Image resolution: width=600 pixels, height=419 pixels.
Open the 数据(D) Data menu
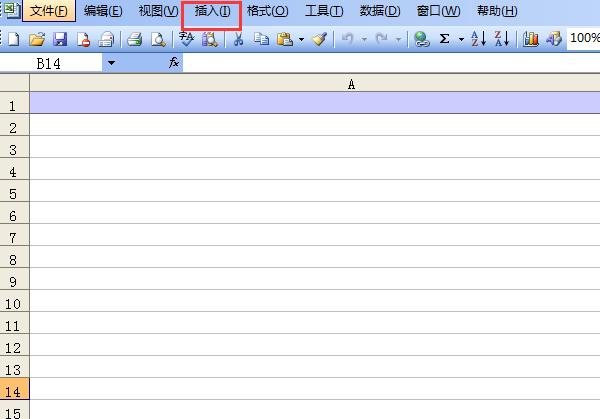[380, 11]
